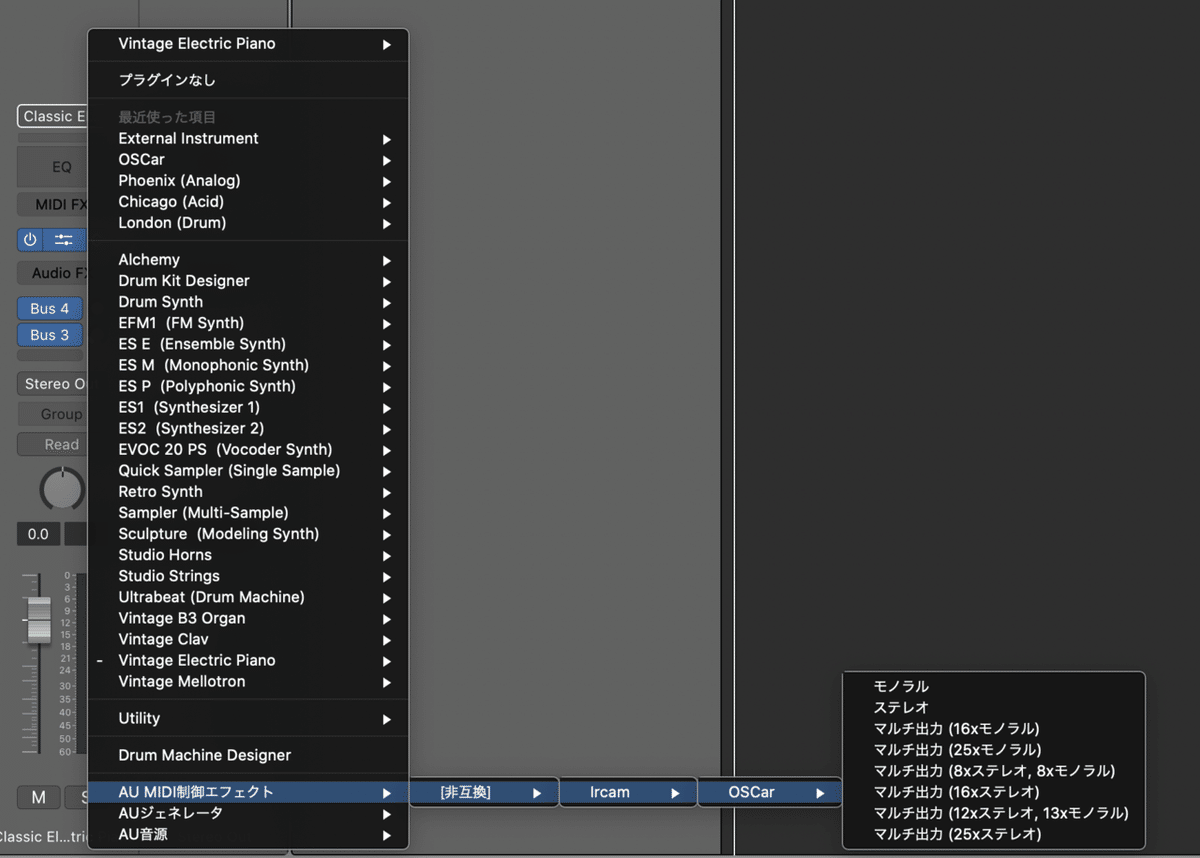1200x858 pixels.
Task: Open the Group slot
Action: click(x=53, y=414)
